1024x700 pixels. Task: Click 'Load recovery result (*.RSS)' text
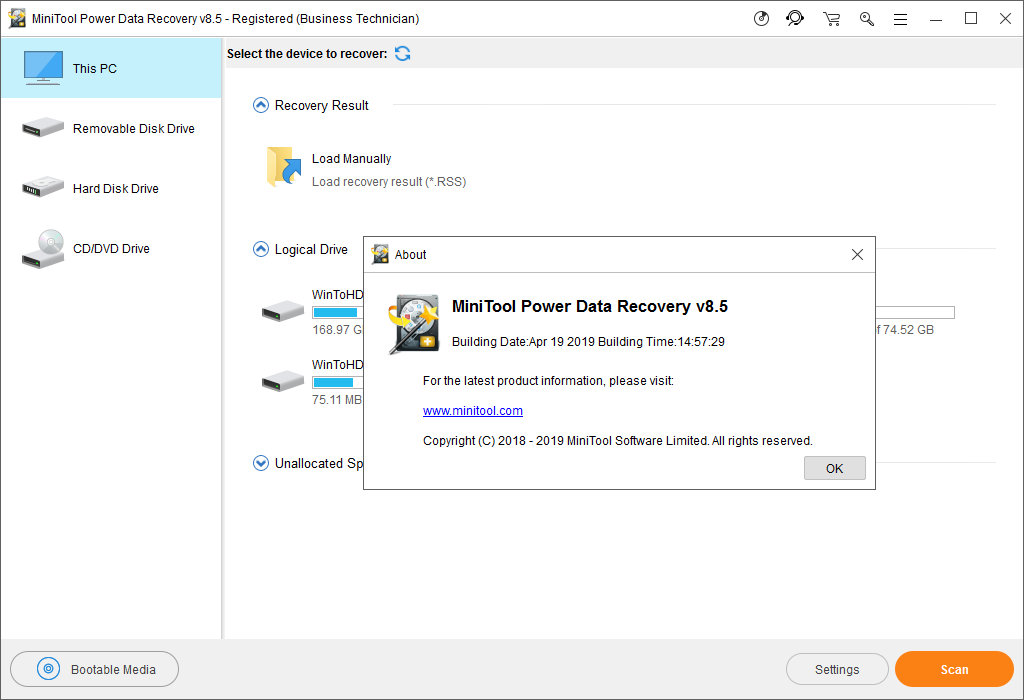coord(389,182)
